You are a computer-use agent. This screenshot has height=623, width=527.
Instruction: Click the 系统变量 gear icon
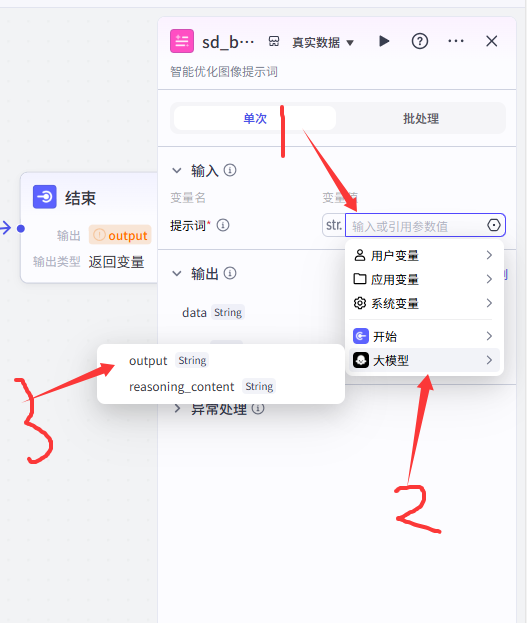pyautogui.click(x=360, y=303)
